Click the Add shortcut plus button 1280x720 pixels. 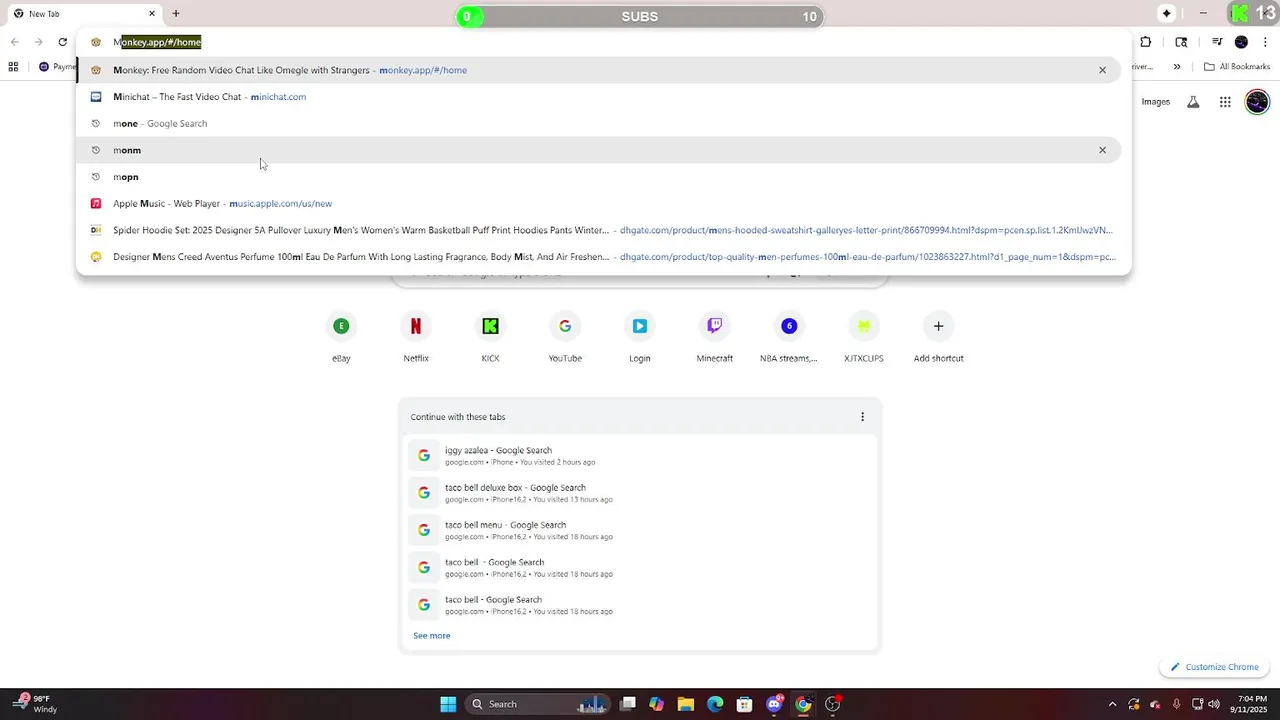coord(938,326)
